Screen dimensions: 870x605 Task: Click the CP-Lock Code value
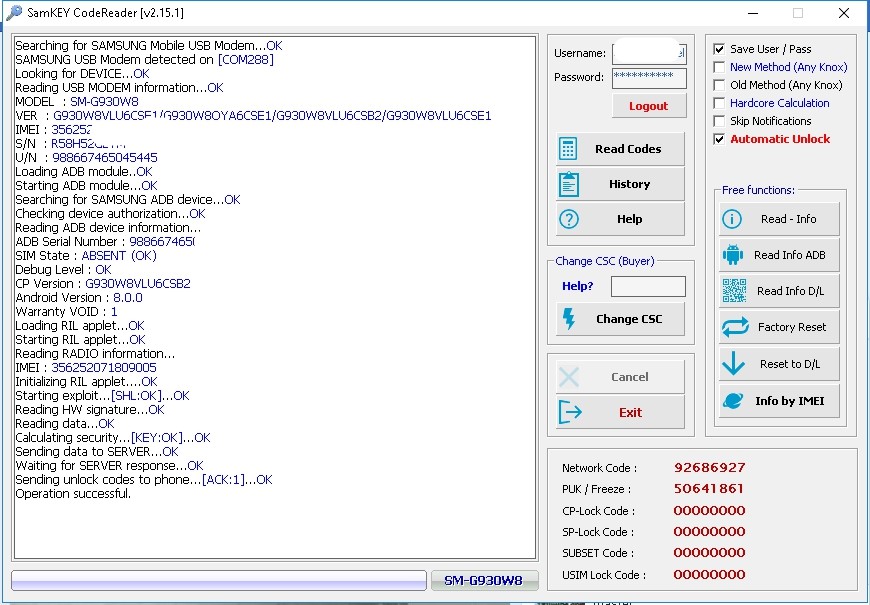(x=710, y=510)
